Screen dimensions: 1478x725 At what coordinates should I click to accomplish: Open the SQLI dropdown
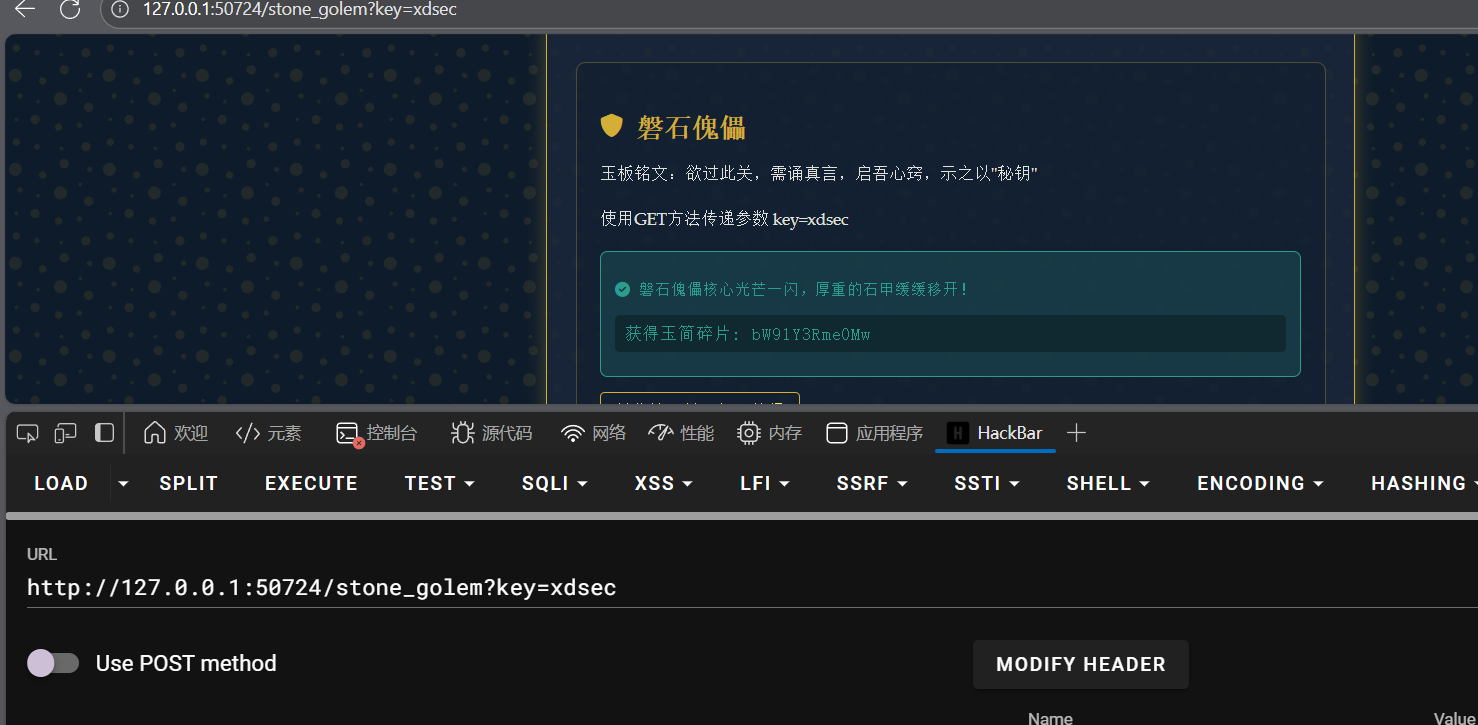tap(554, 483)
